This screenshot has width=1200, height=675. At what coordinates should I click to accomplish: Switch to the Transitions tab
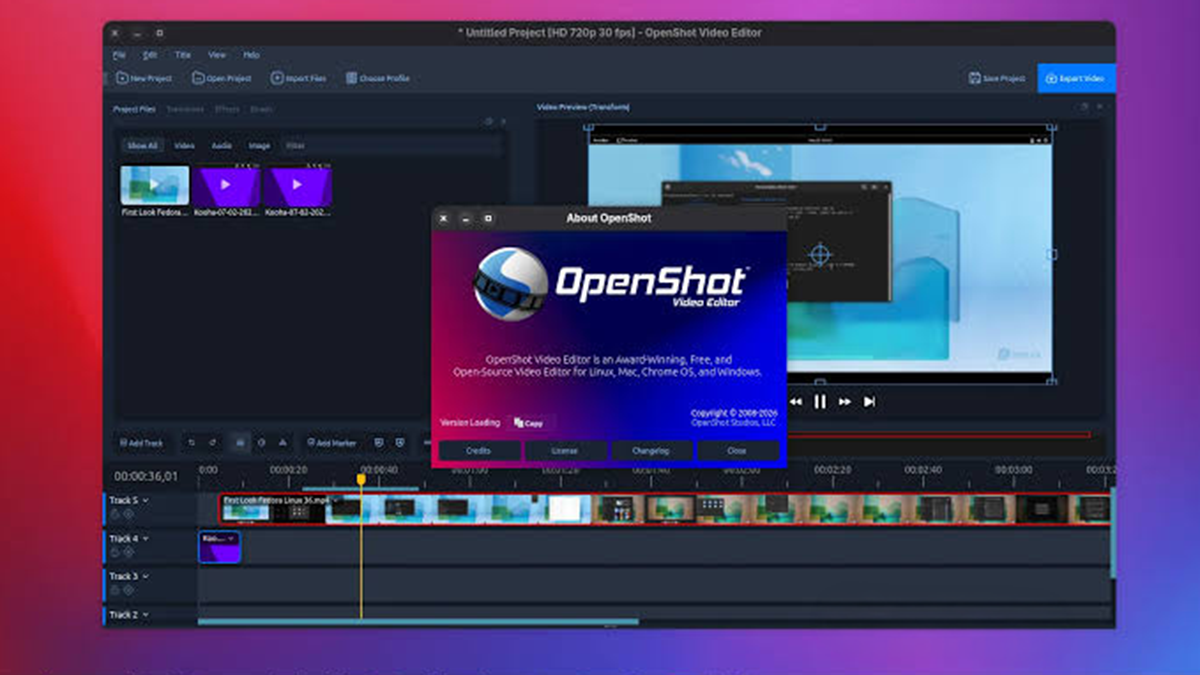coord(185,109)
